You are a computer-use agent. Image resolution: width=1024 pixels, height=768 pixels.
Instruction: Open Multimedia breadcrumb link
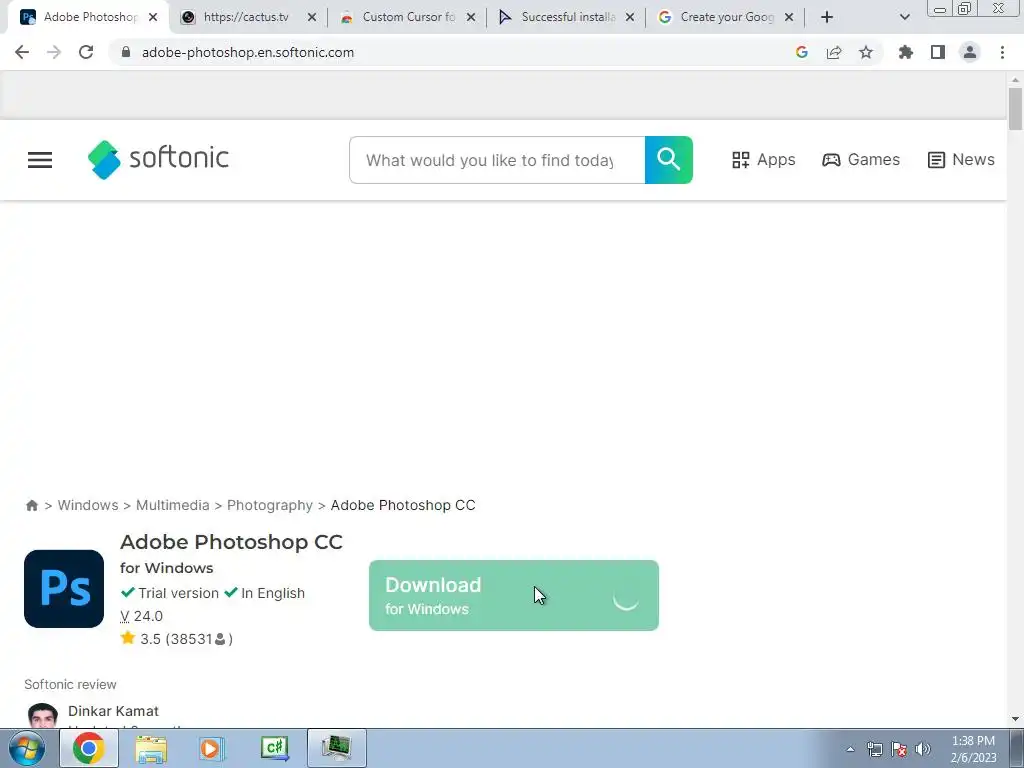coord(172,505)
